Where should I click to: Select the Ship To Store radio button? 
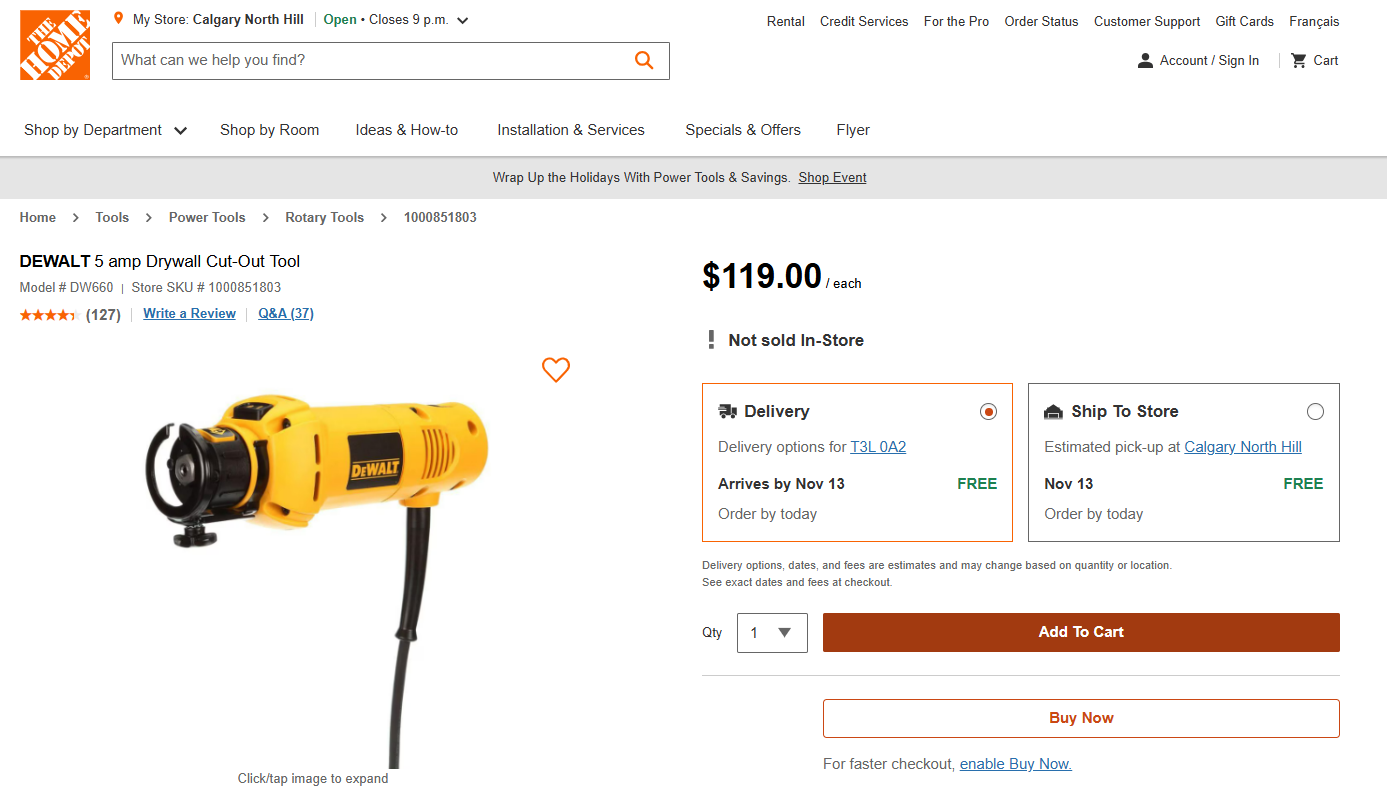pyautogui.click(x=1315, y=411)
